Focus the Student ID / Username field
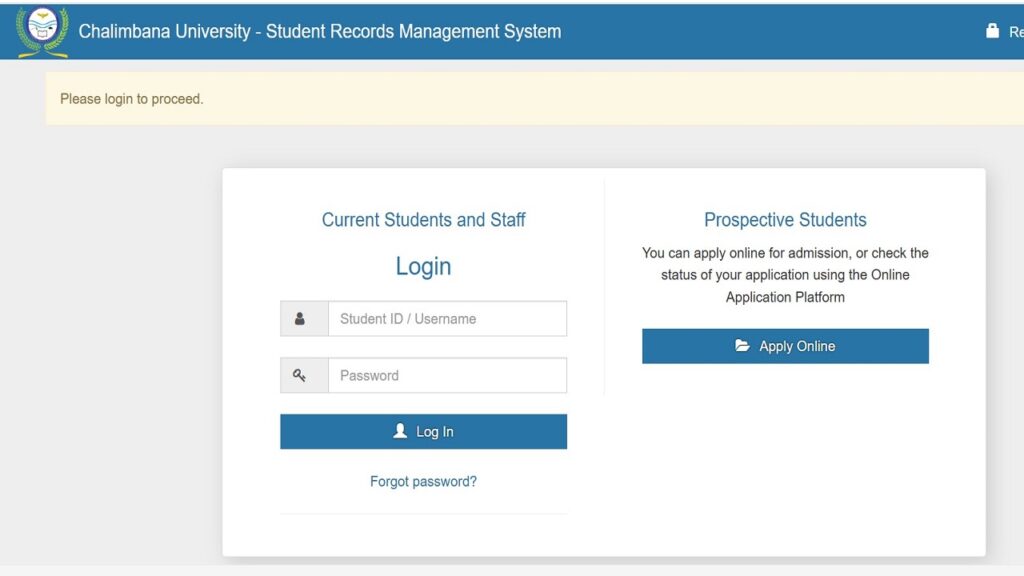Image resolution: width=1024 pixels, height=576 pixels. [x=447, y=319]
